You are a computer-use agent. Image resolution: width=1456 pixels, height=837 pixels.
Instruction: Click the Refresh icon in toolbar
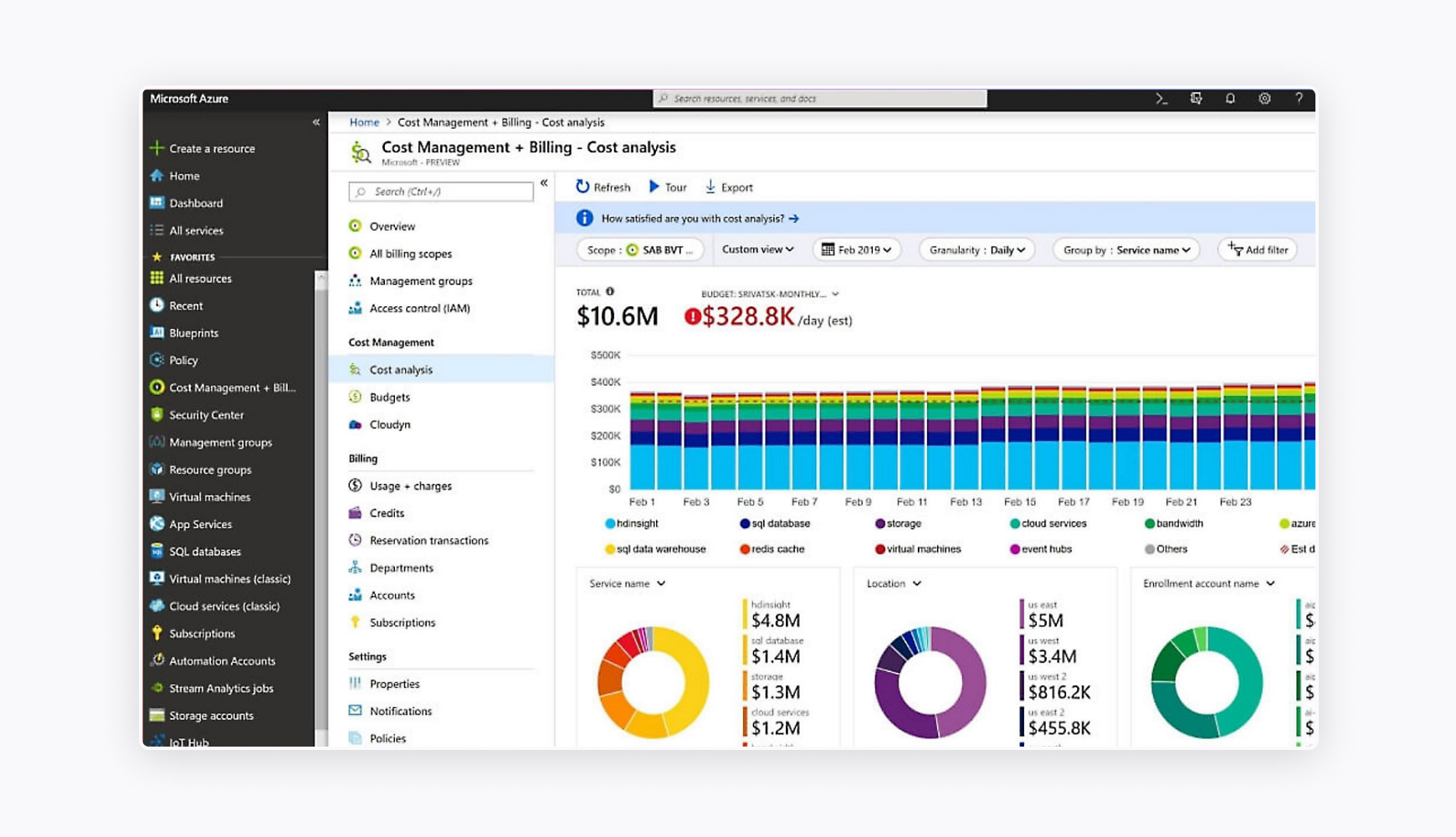click(x=582, y=187)
